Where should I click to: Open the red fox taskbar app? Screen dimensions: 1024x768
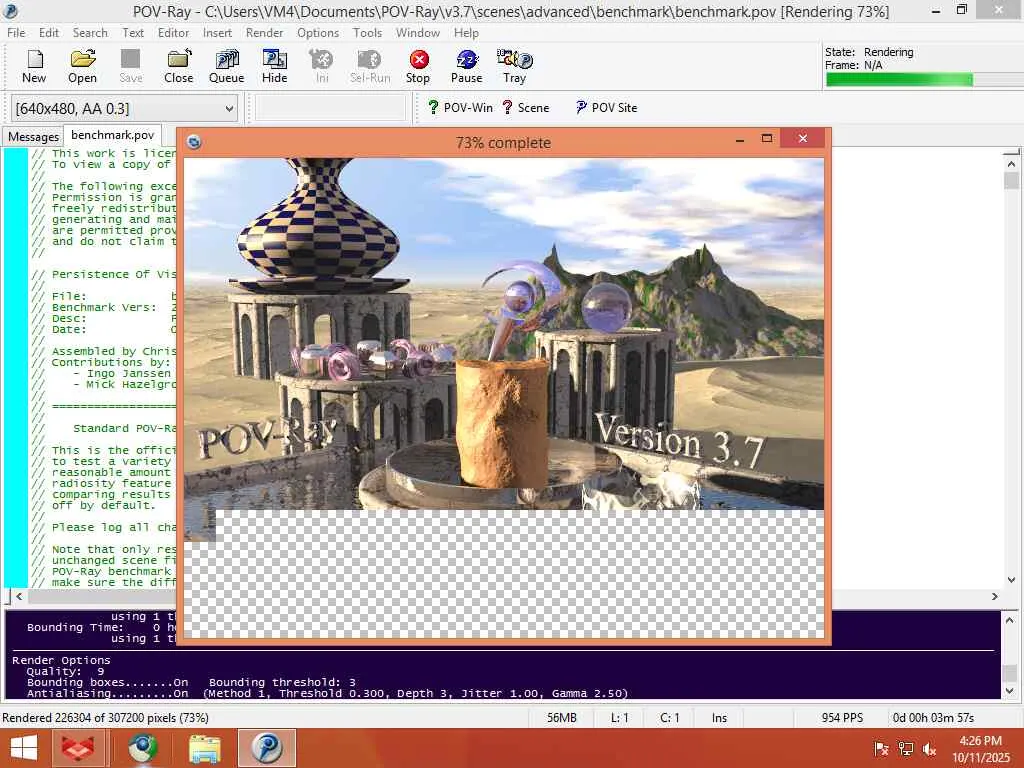pyautogui.click(x=77, y=748)
